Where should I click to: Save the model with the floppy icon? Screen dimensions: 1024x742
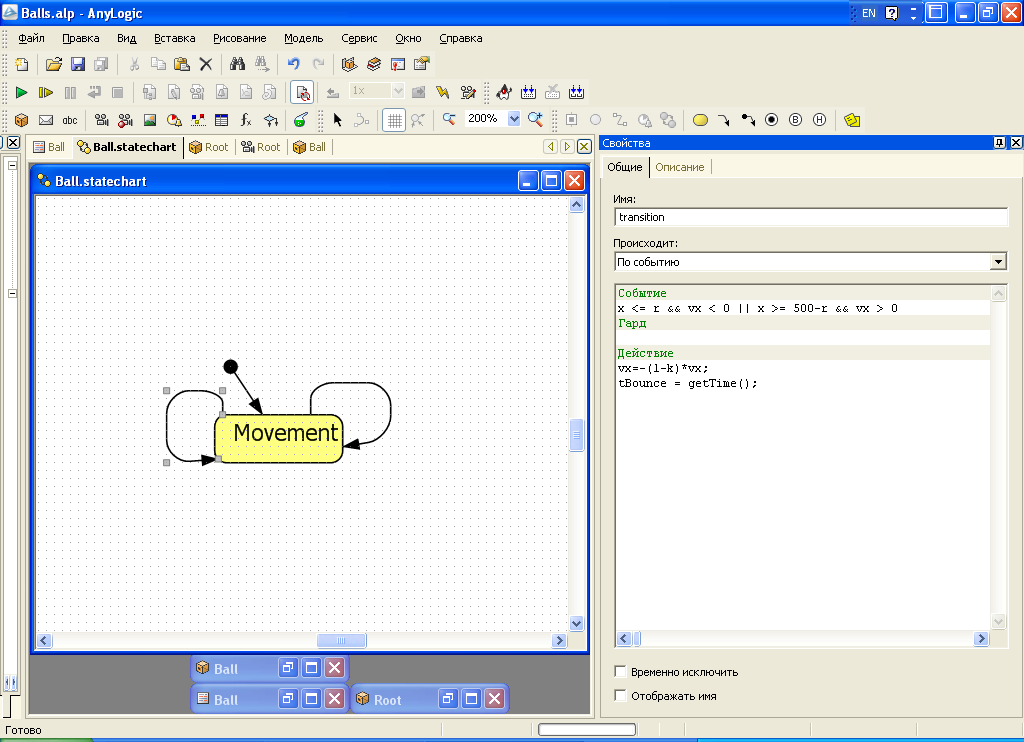pyautogui.click(x=78, y=64)
